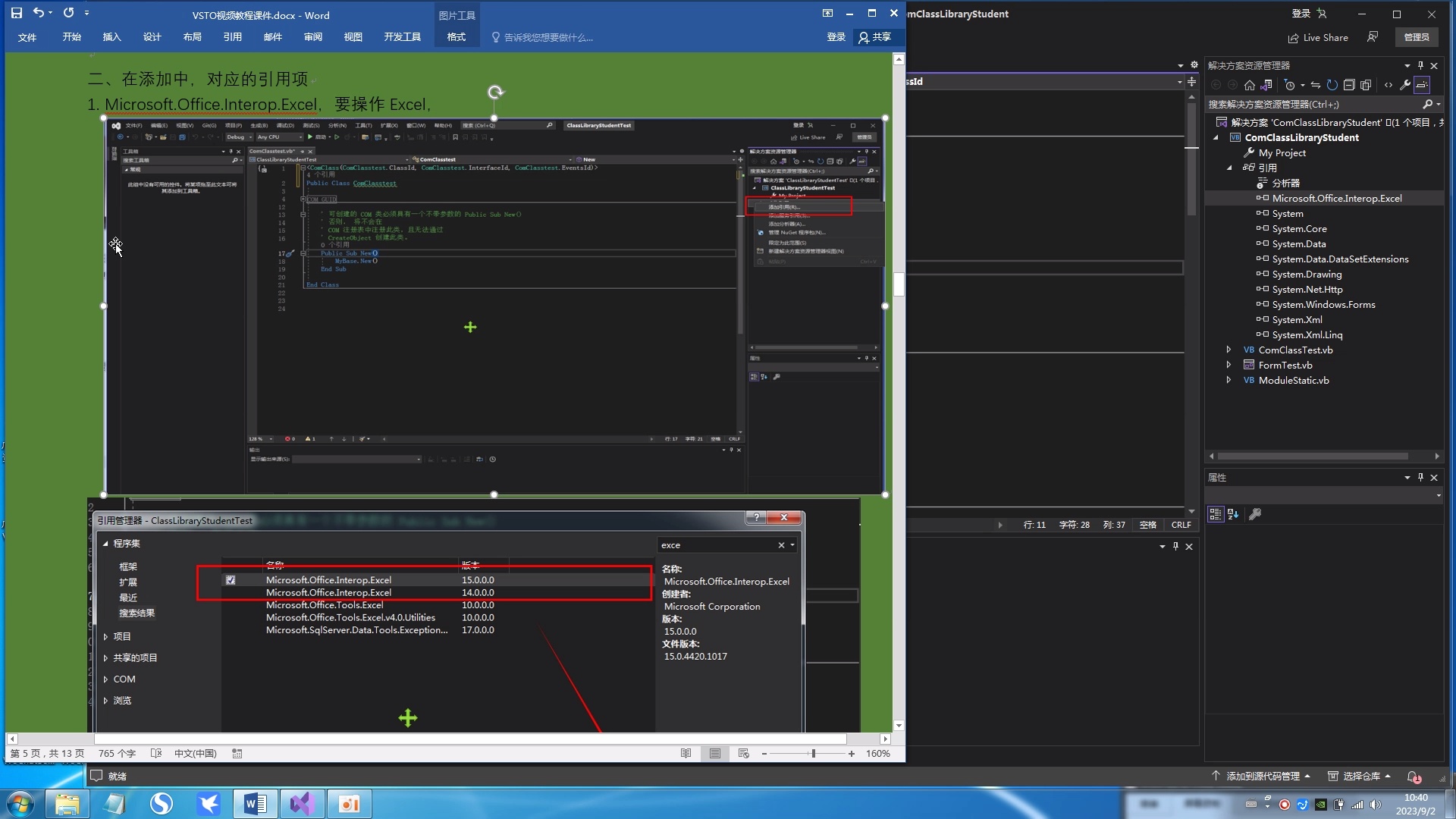
Task: Click the Visual Studio taskbar icon
Action: (x=302, y=803)
